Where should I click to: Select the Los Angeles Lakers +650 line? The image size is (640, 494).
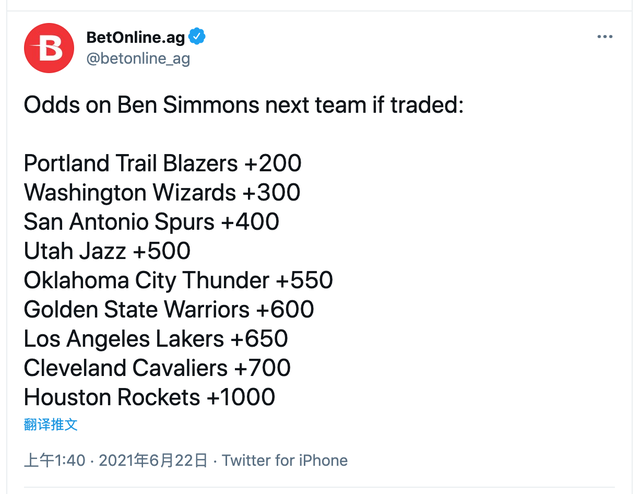point(156,338)
